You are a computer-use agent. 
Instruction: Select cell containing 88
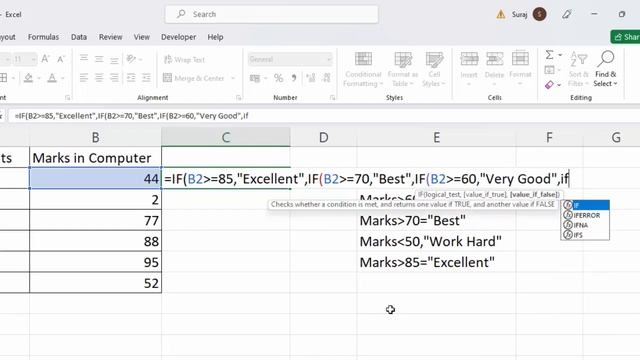click(x=96, y=241)
